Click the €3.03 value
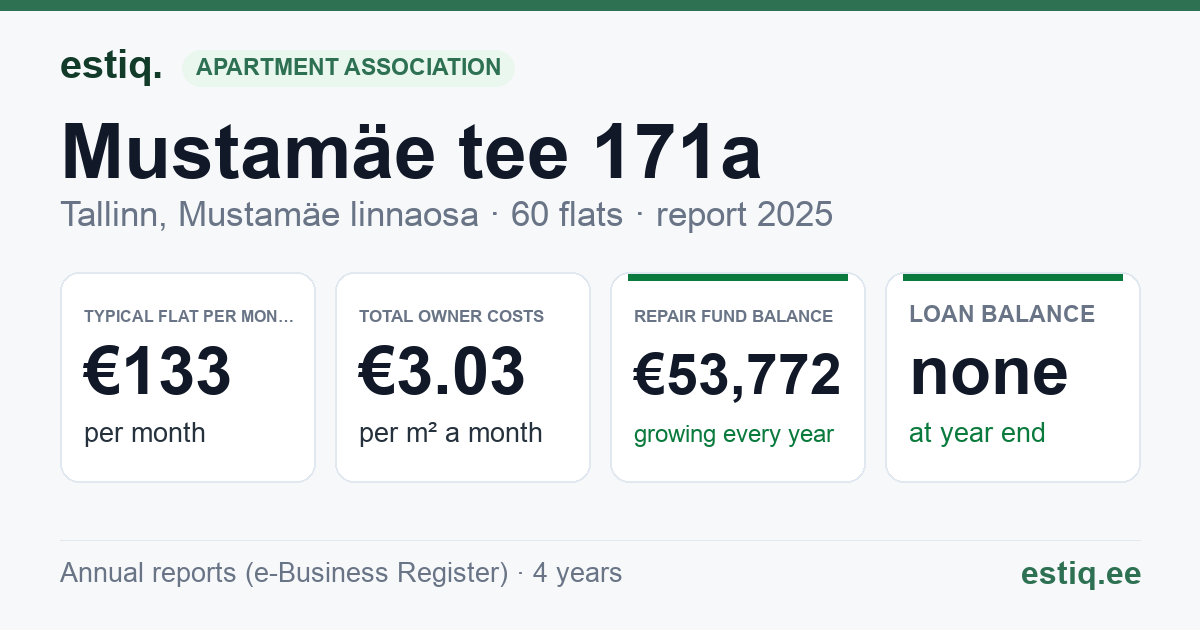This screenshot has height=630, width=1200. 442,372
